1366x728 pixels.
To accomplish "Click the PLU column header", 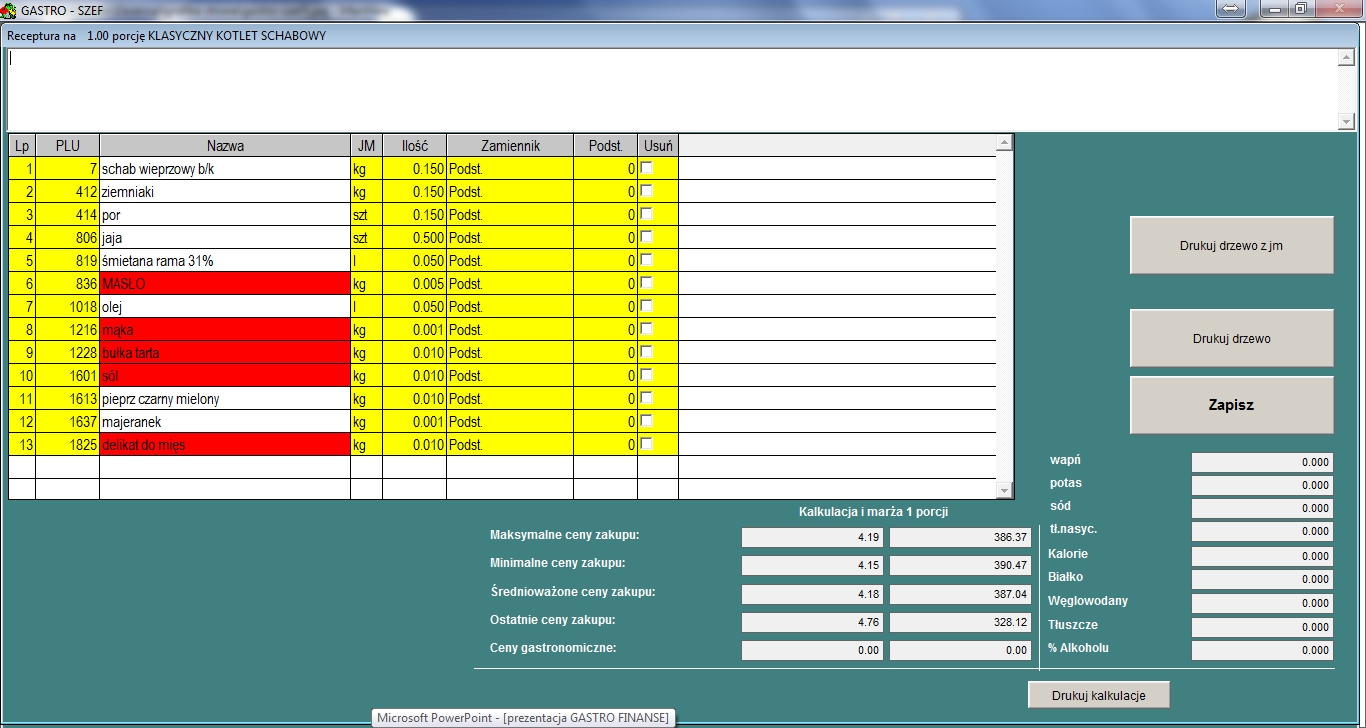I will 67,146.
